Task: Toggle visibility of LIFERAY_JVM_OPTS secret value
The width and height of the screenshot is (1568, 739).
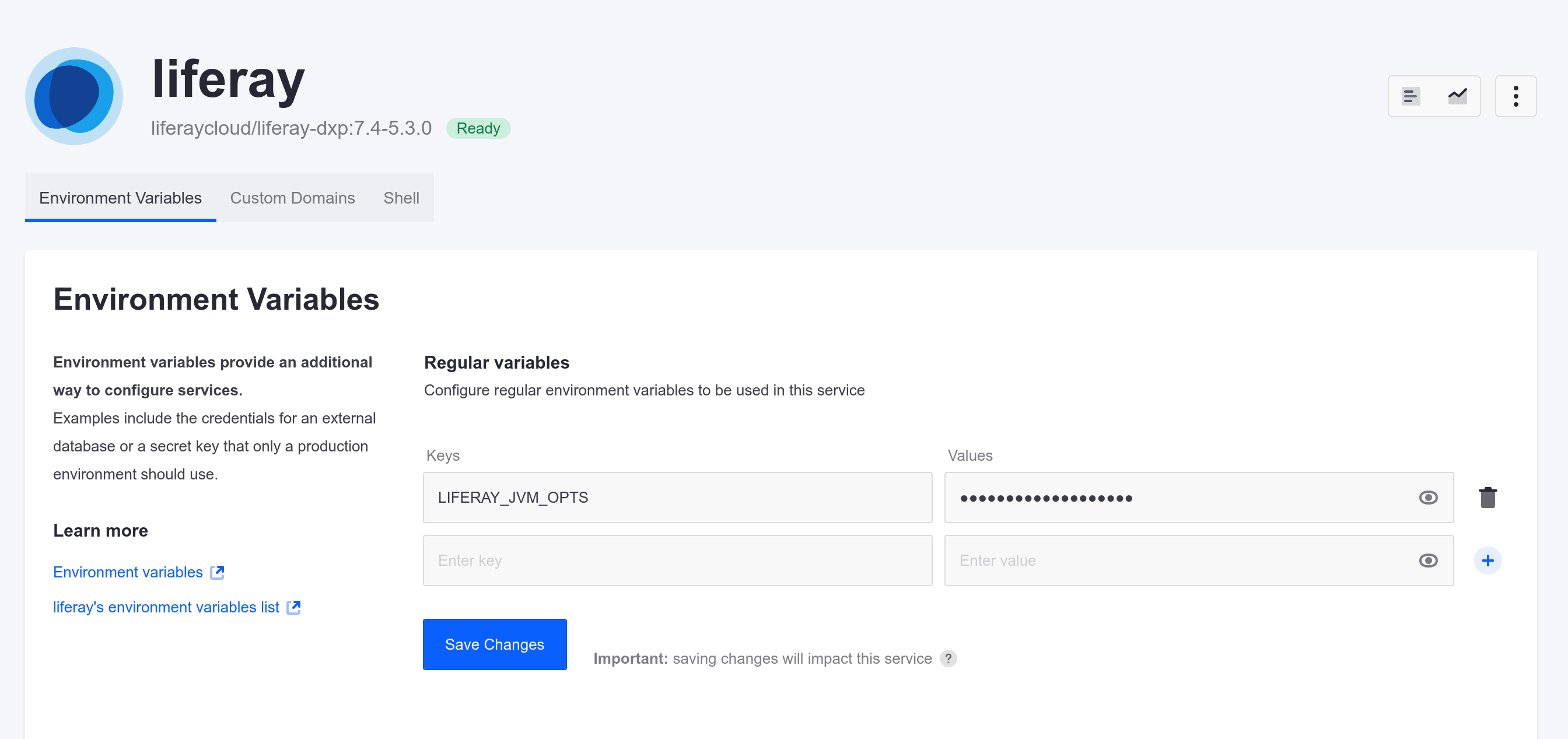Action: [x=1429, y=497]
